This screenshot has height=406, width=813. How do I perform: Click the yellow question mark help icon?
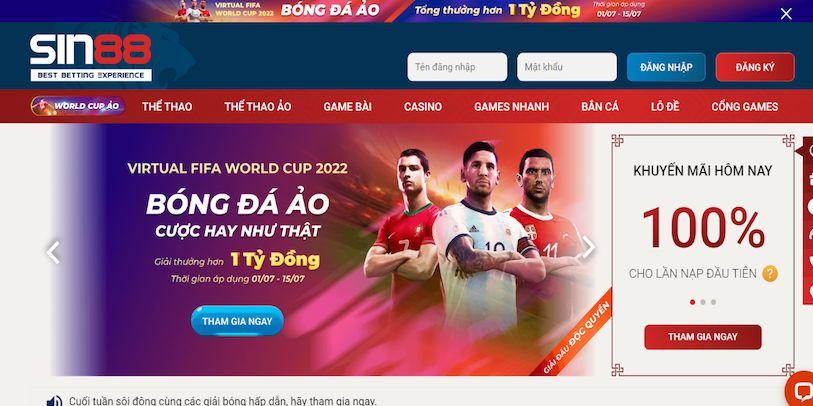click(770, 273)
